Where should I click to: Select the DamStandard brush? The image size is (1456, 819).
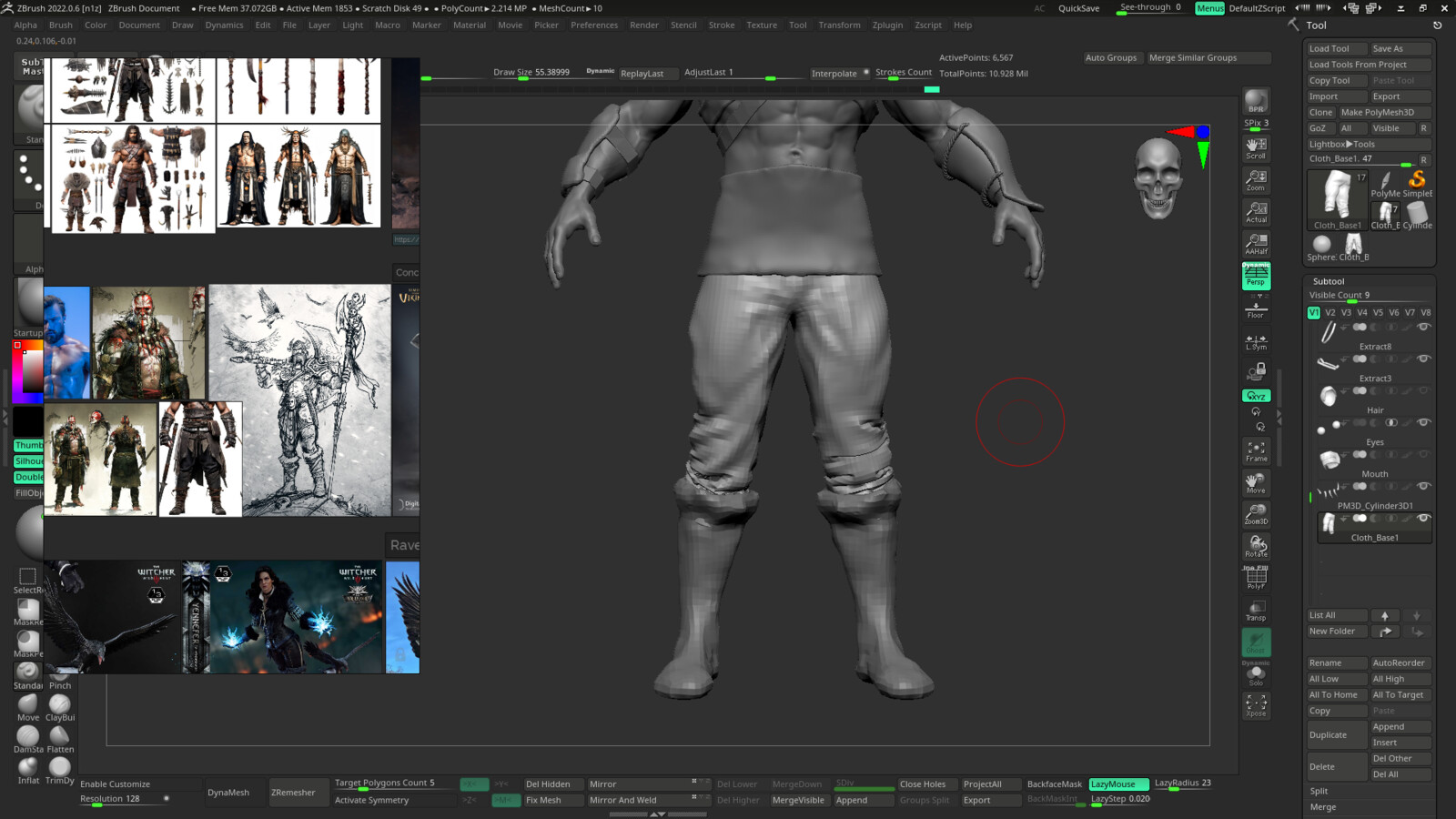click(x=28, y=739)
